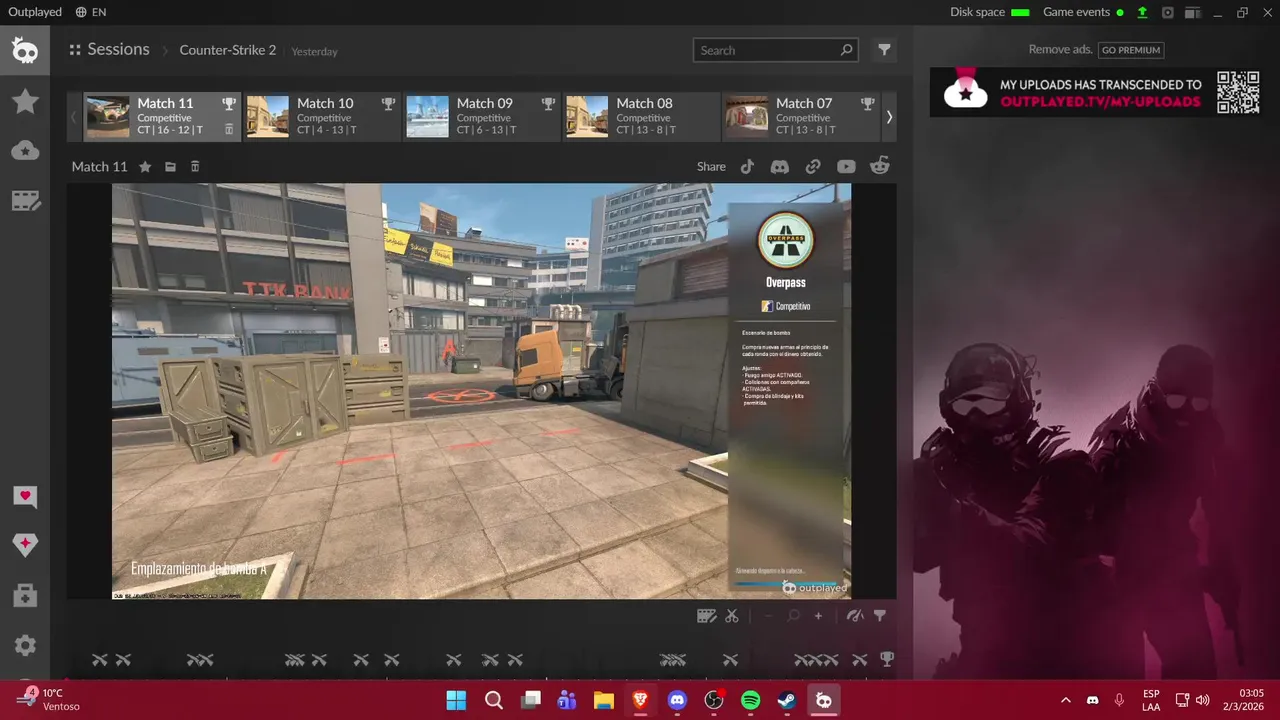1280x720 pixels.
Task: Open video editor clapperboard in sidebar
Action: coord(25,201)
